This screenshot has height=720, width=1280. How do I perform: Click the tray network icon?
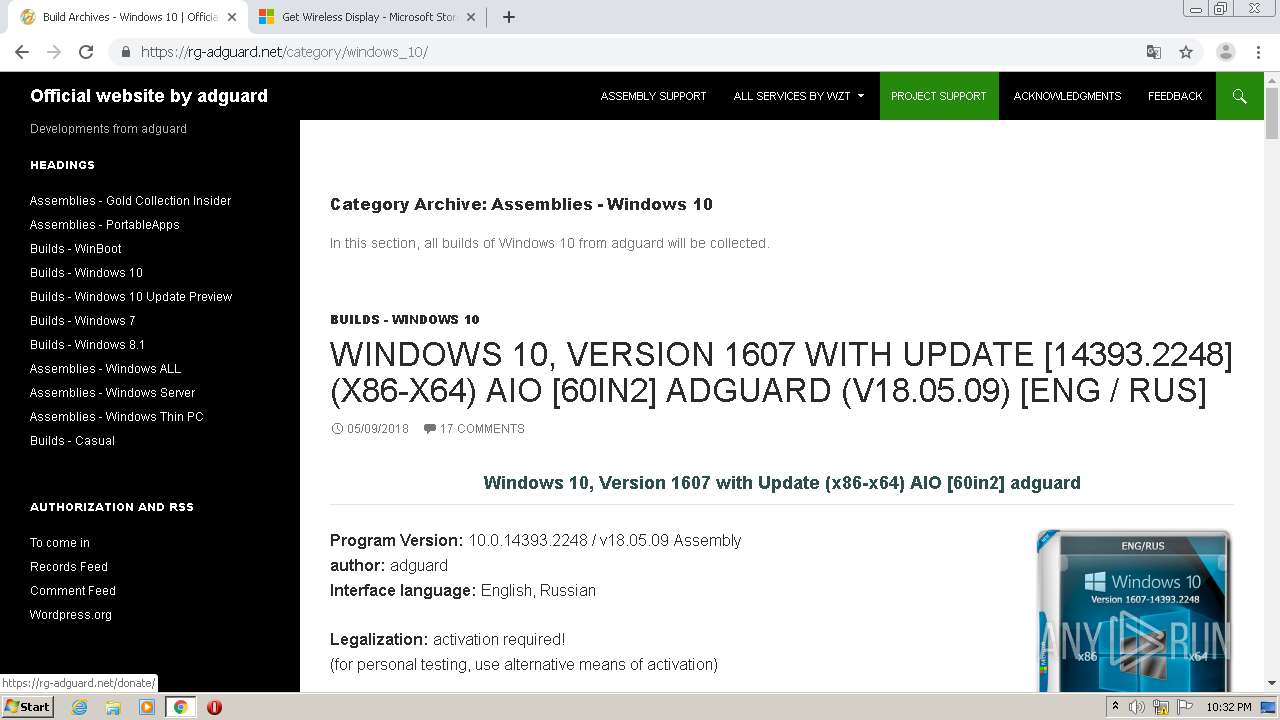tap(1161, 707)
